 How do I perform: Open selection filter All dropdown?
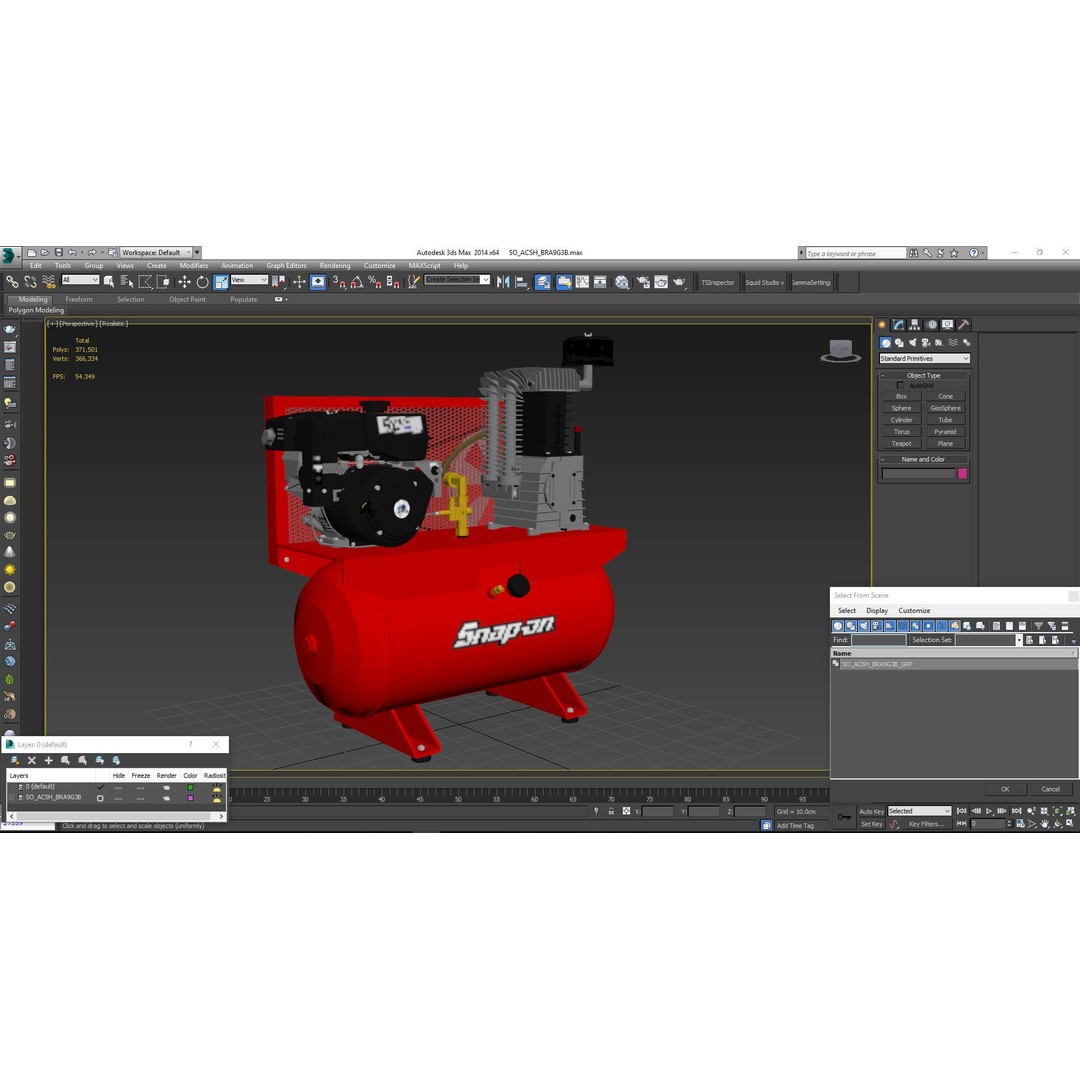(x=80, y=280)
